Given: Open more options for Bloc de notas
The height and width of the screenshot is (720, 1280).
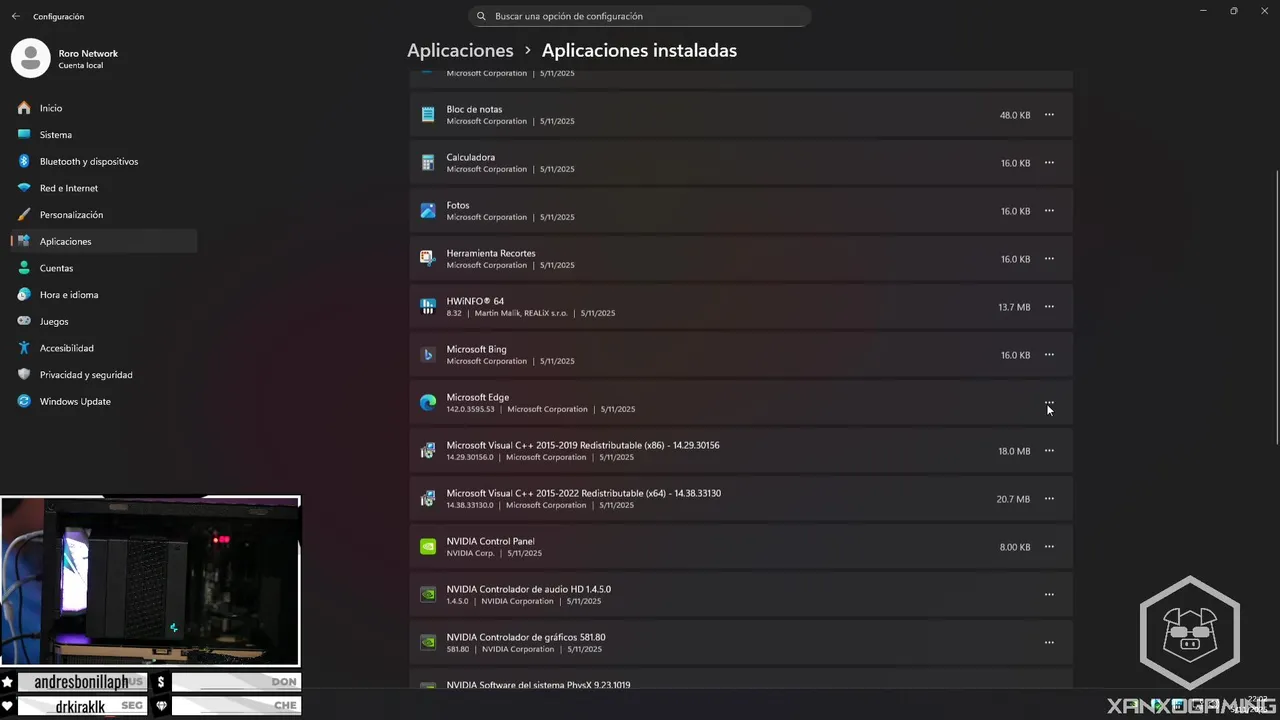Looking at the screenshot, I should [1049, 115].
